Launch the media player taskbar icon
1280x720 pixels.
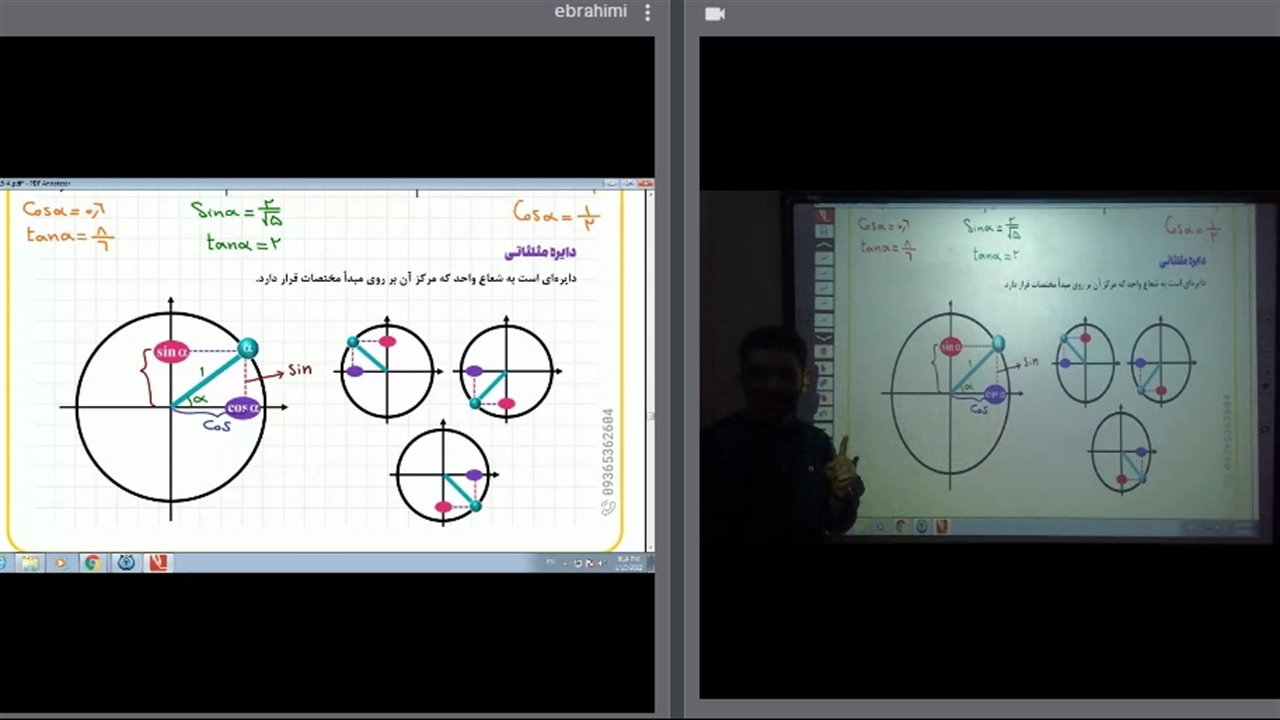click(60, 563)
